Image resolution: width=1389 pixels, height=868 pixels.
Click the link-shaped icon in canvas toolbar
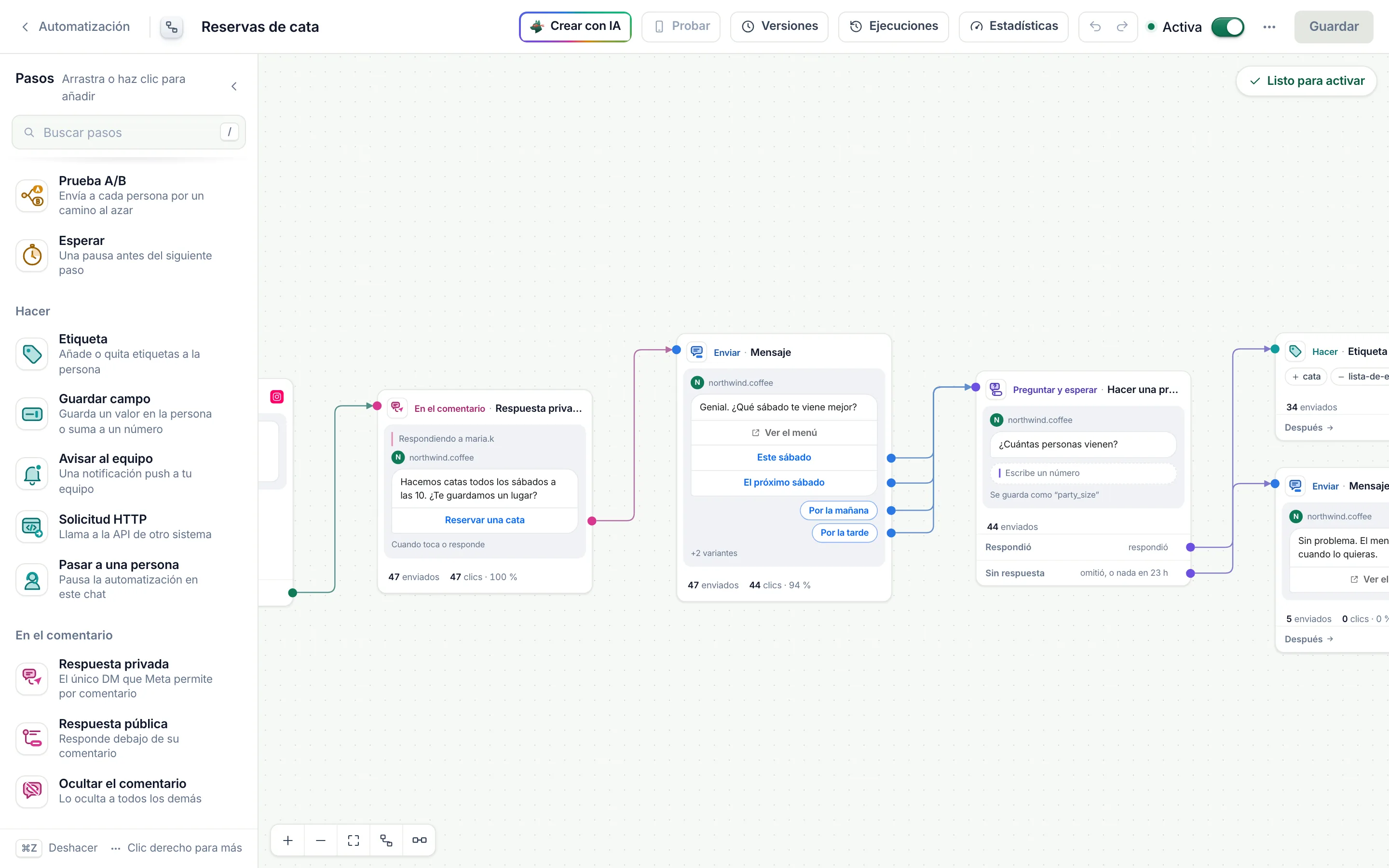point(420,841)
